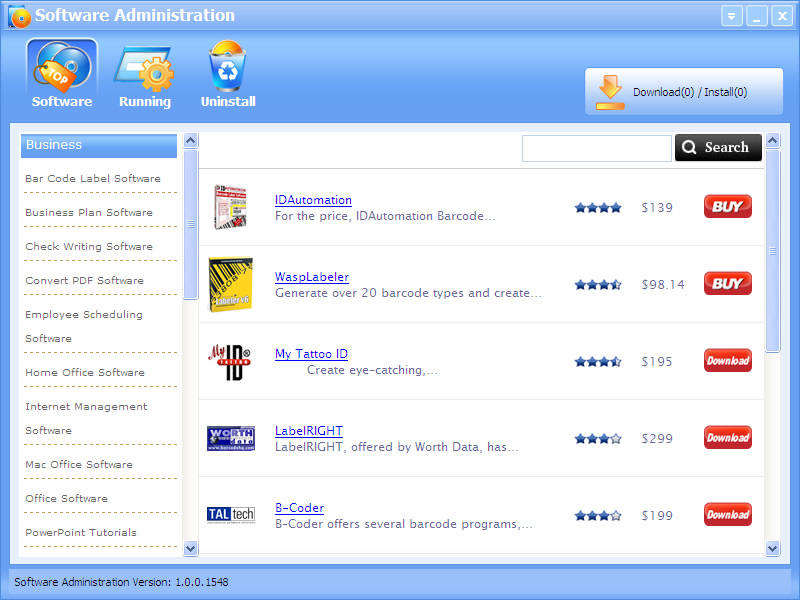Click the star rating for IDAutomation

pyautogui.click(x=598, y=208)
